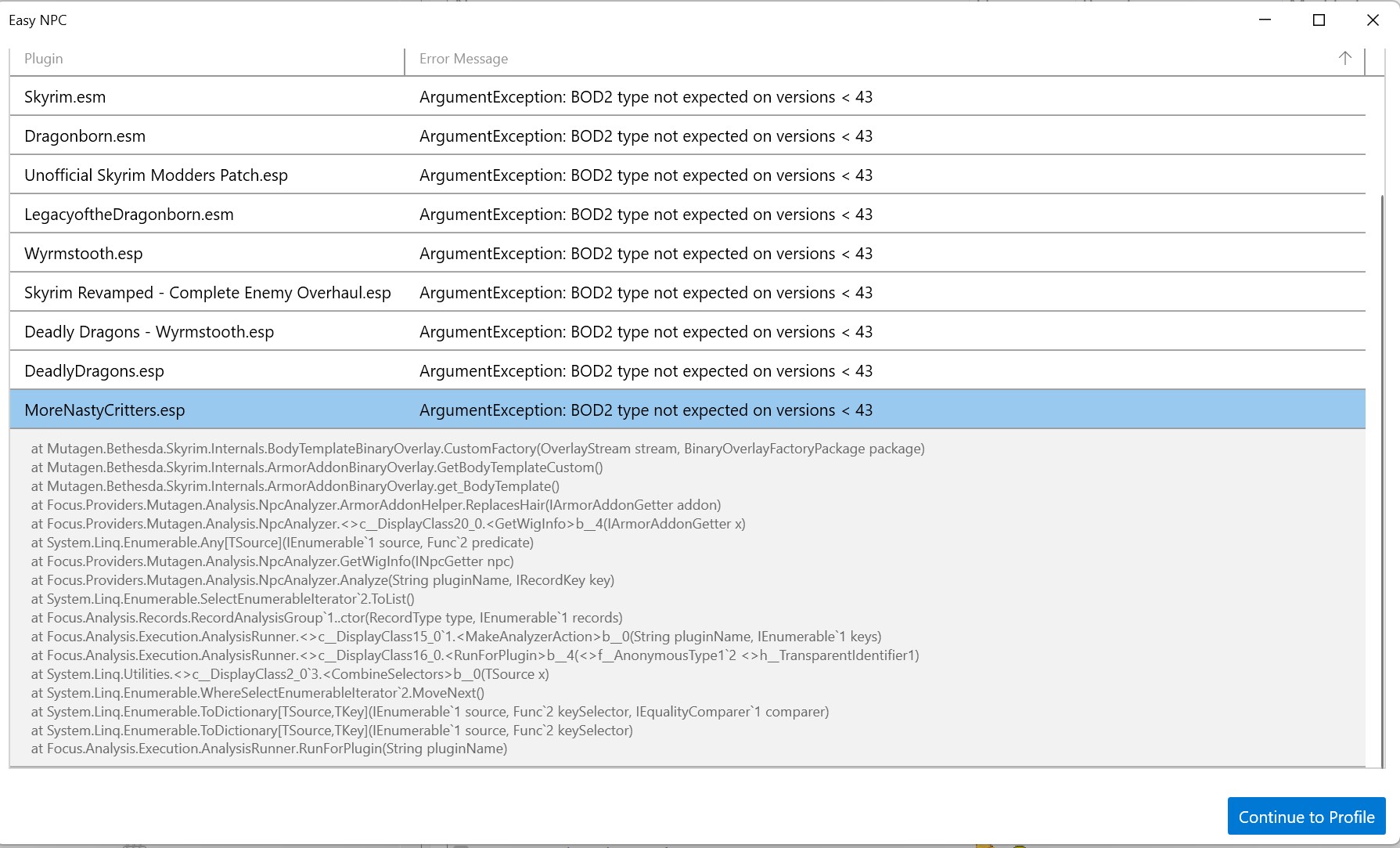Screen dimensions: 1400x848
Task: Click the Easy NPC window title
Action: click(37, 20)
